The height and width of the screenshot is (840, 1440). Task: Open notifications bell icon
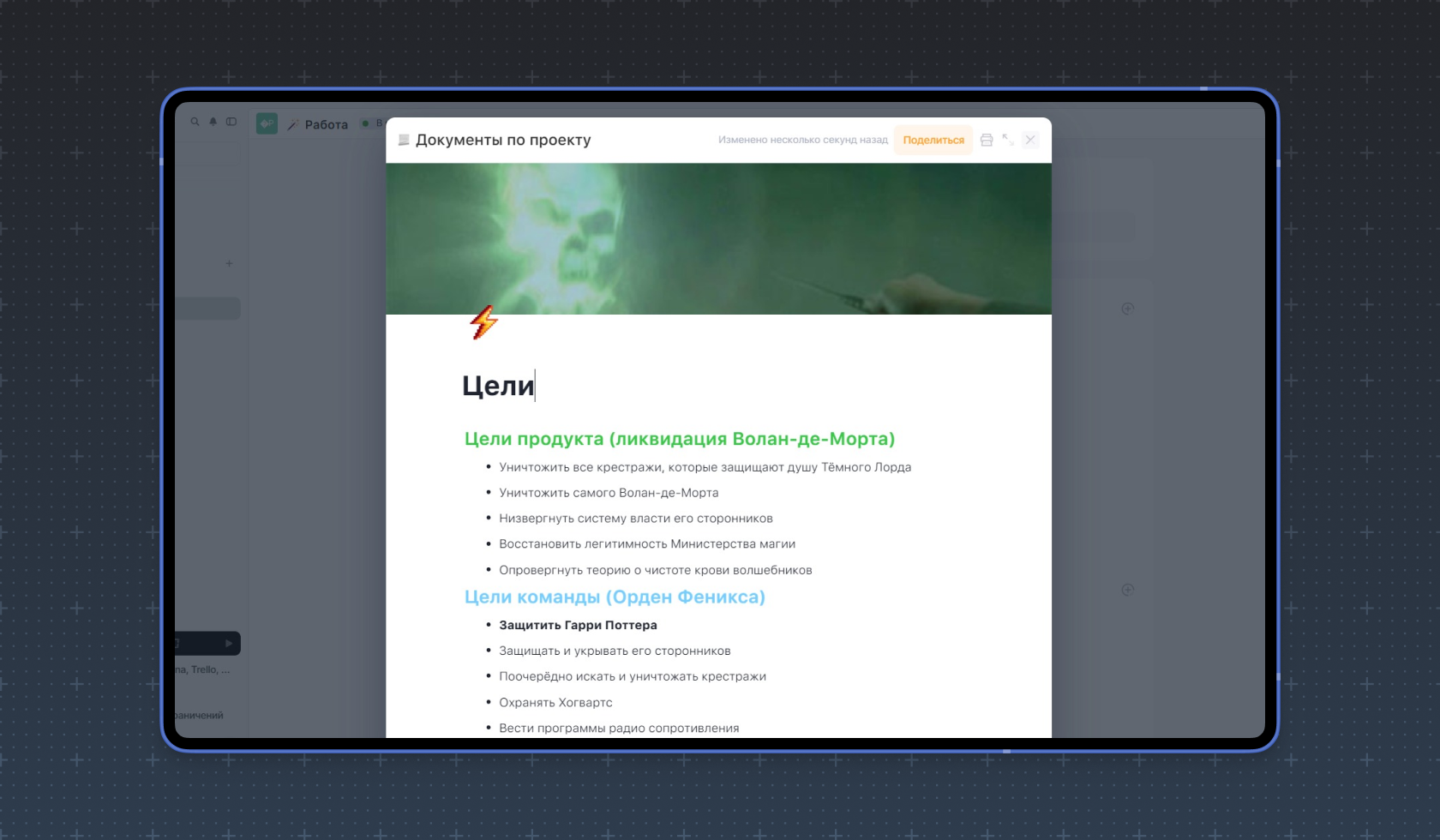pos(213,123)
